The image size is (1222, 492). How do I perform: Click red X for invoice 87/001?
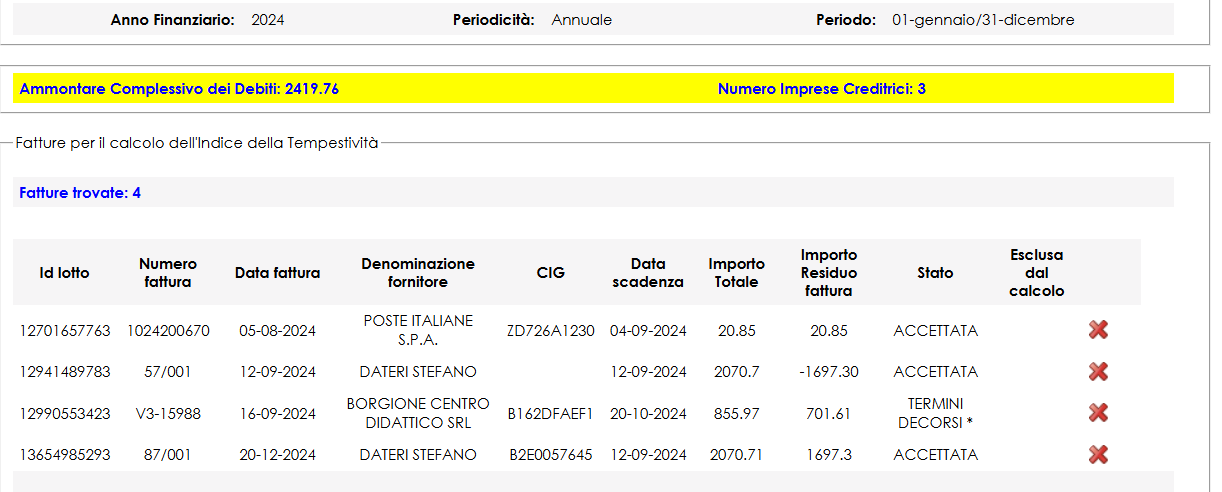(x=1098, y=455)
